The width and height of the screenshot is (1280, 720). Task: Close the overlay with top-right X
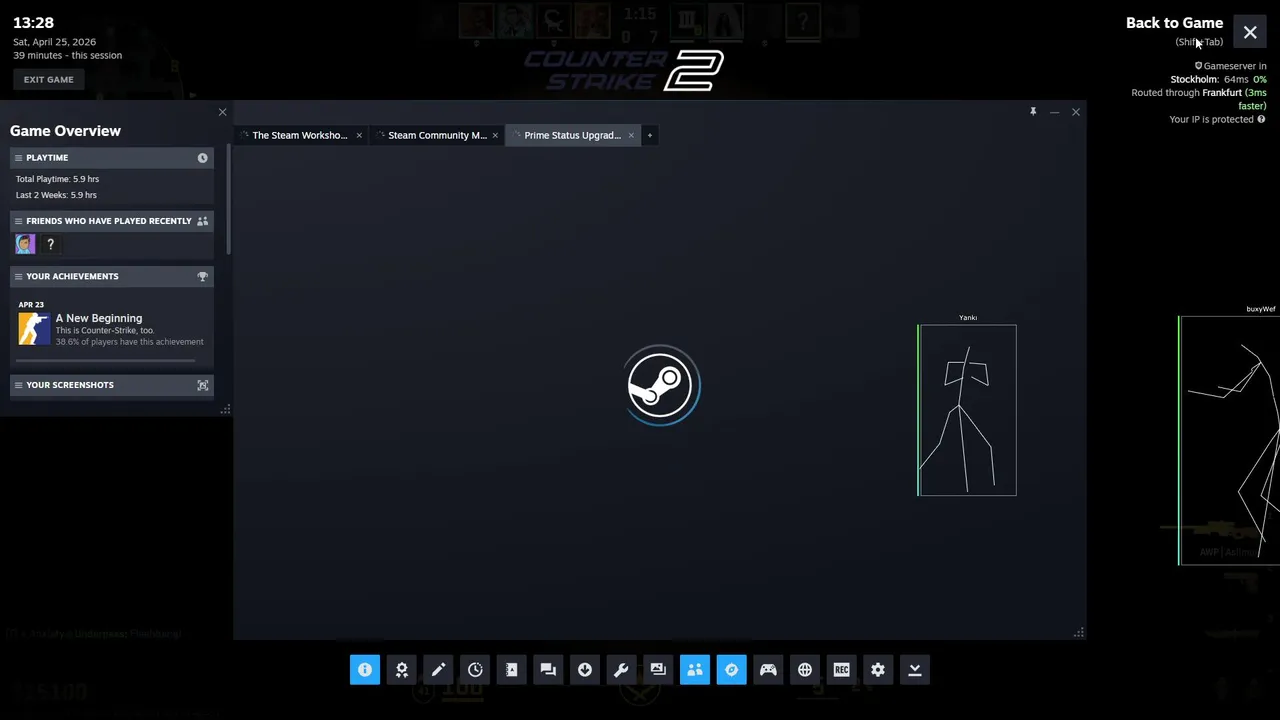[x=1250, y=32]
